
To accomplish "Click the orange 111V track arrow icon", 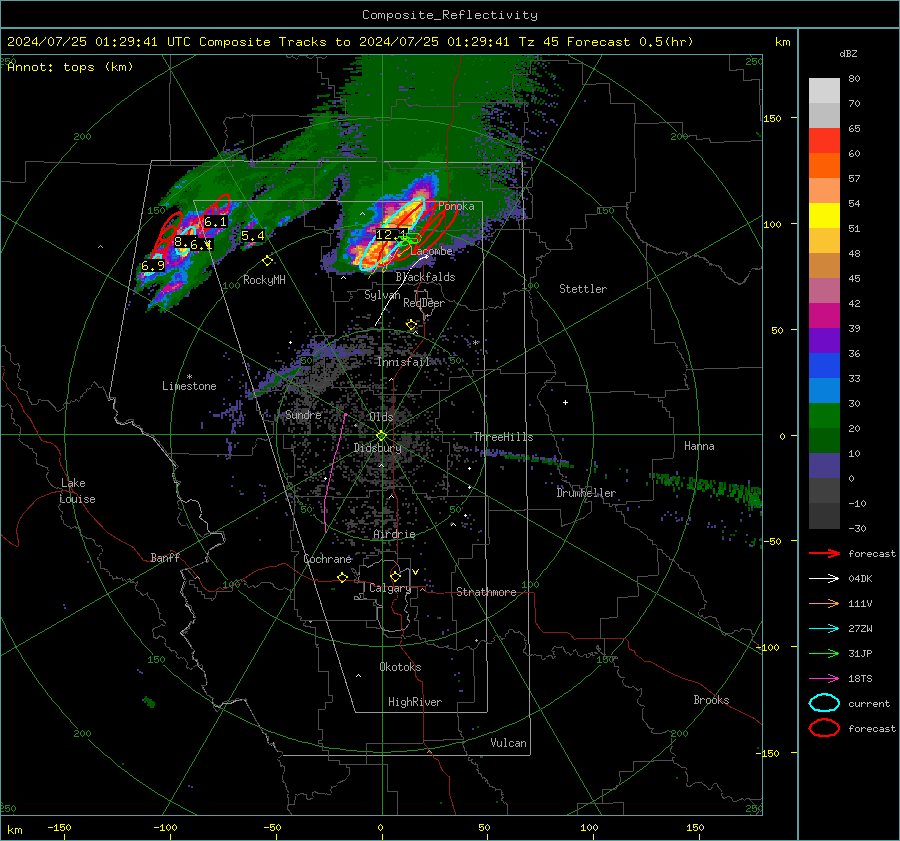I will tap(824, 603).
